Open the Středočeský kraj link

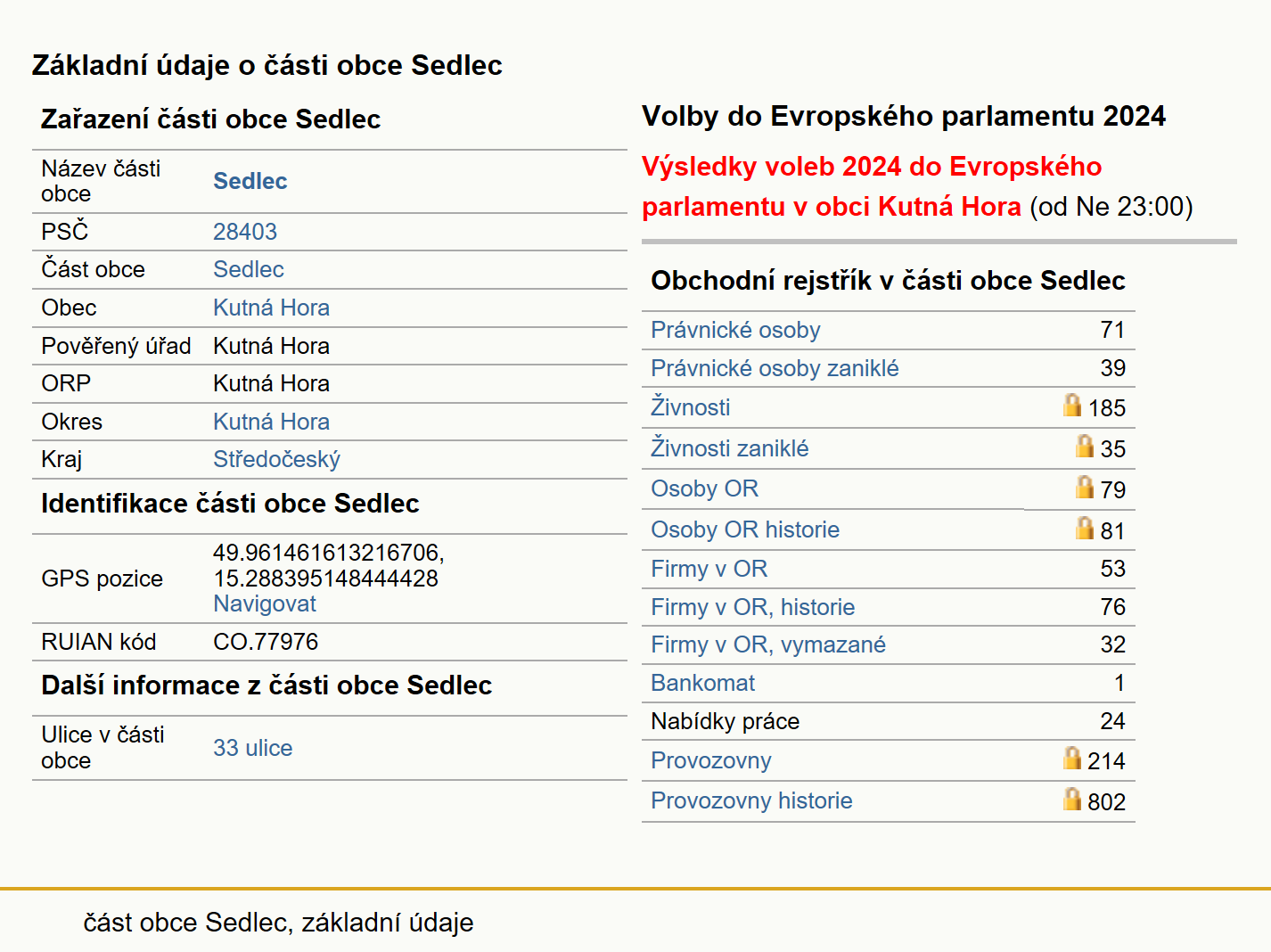coord(276,459)
